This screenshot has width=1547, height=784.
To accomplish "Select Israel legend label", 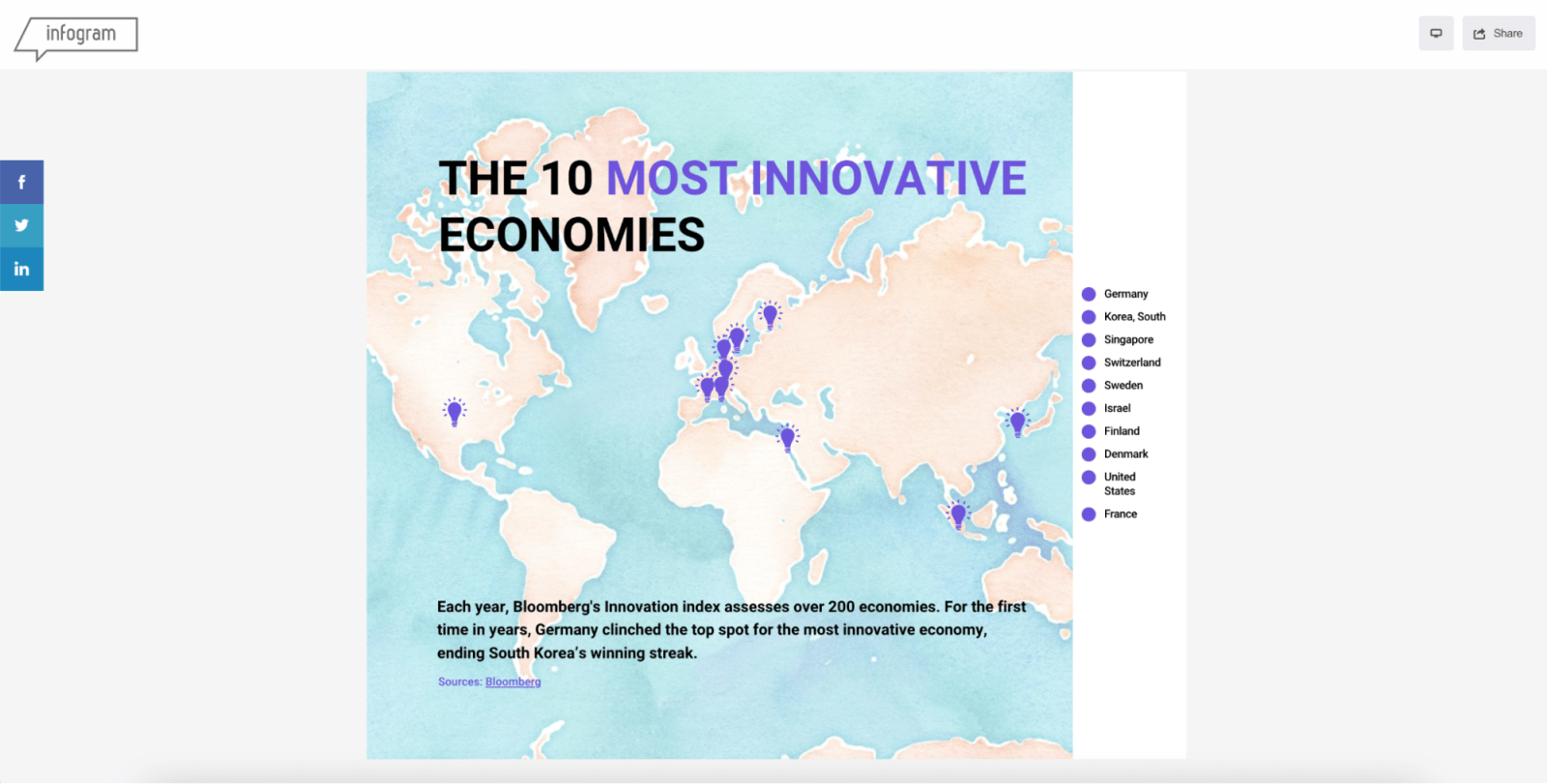I will click(x=1117, y=409).
